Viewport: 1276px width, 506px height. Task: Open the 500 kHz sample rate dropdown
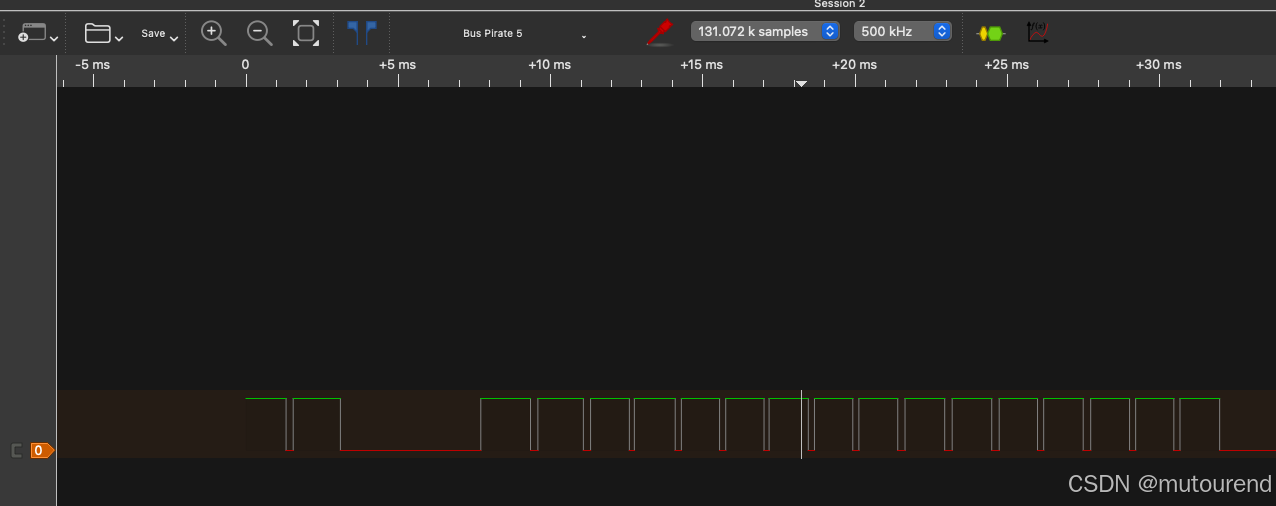902,32
